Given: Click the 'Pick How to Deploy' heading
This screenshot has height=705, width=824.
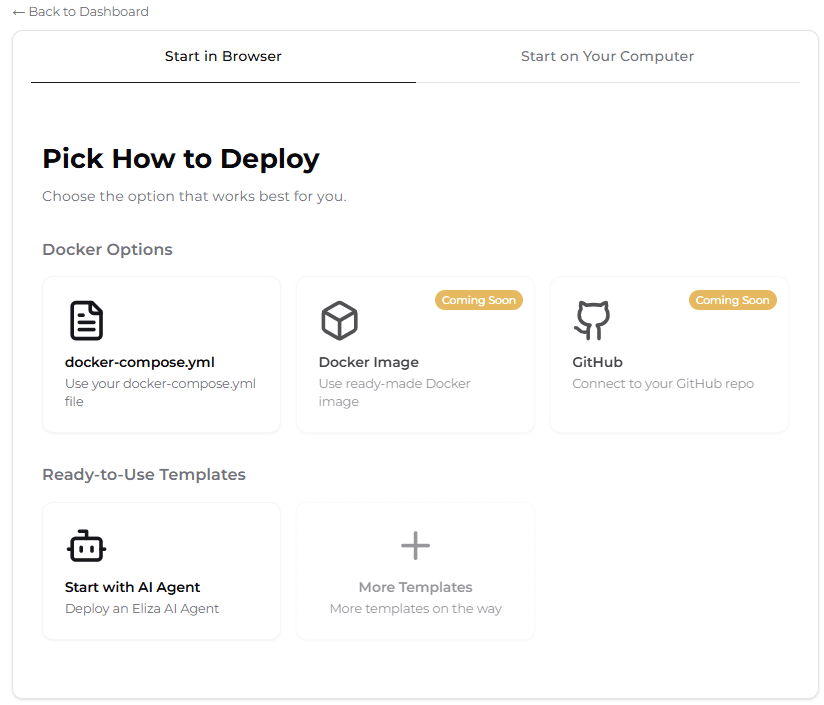Looking at the screenshot, I should (181, 159).
